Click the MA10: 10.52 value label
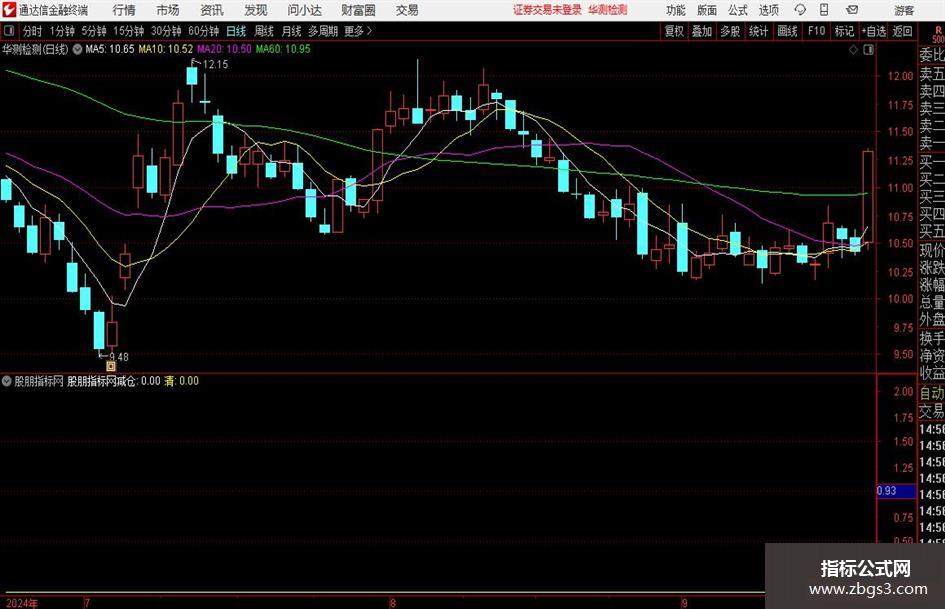Viewport: 945px width, 609px height. point(166,49)
